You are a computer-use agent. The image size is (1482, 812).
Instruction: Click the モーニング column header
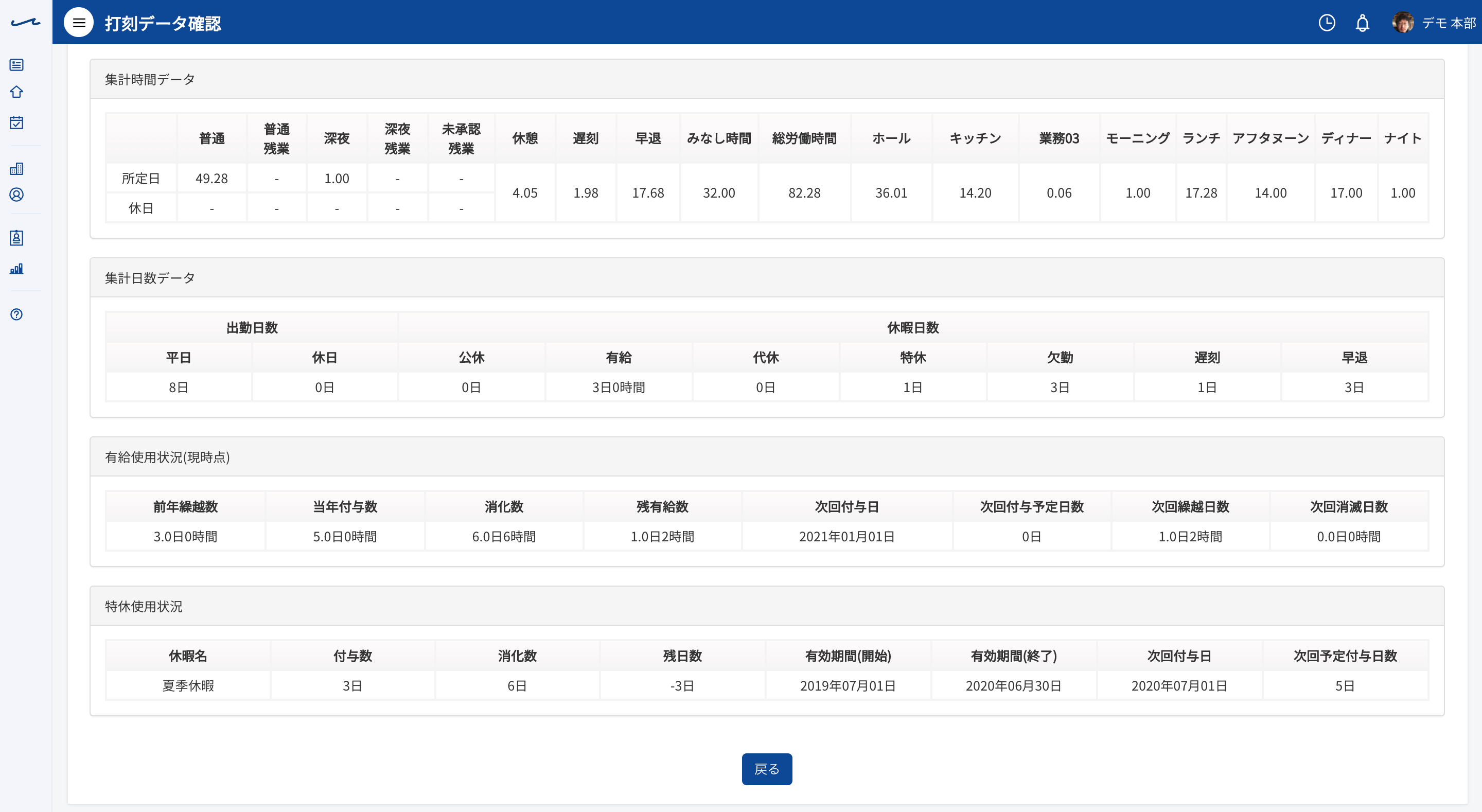click(x=1138, y=138)
